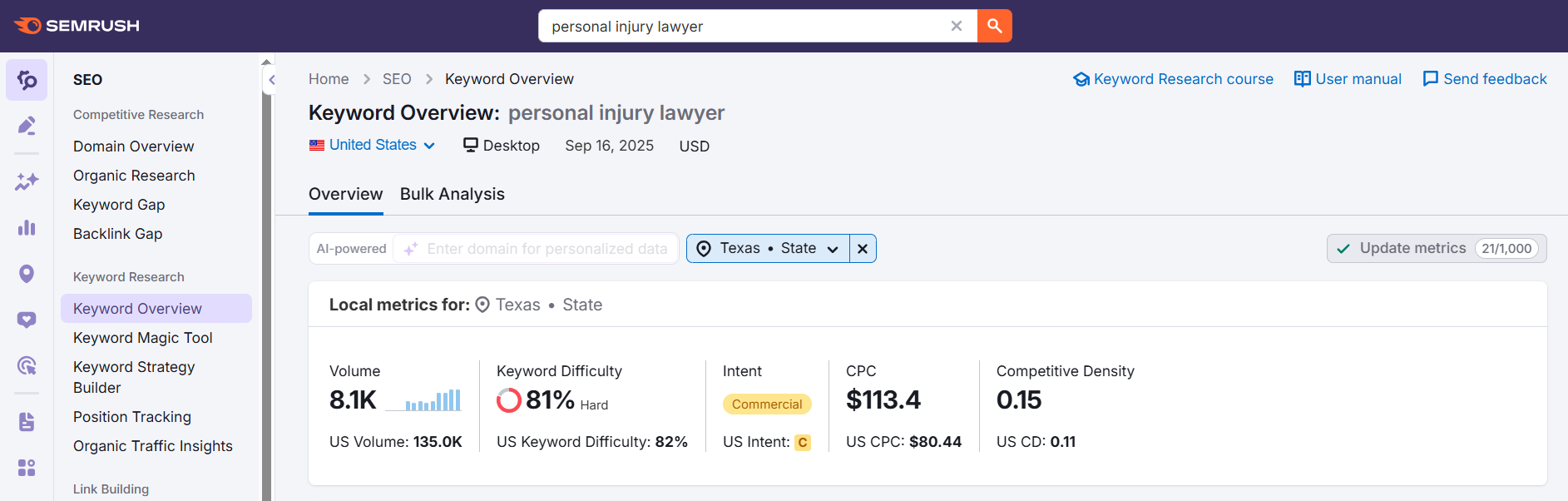This screenshot has height=501, width=1568.
Task: Open the Content pencil icon in left rail
Action: [27, 126]
